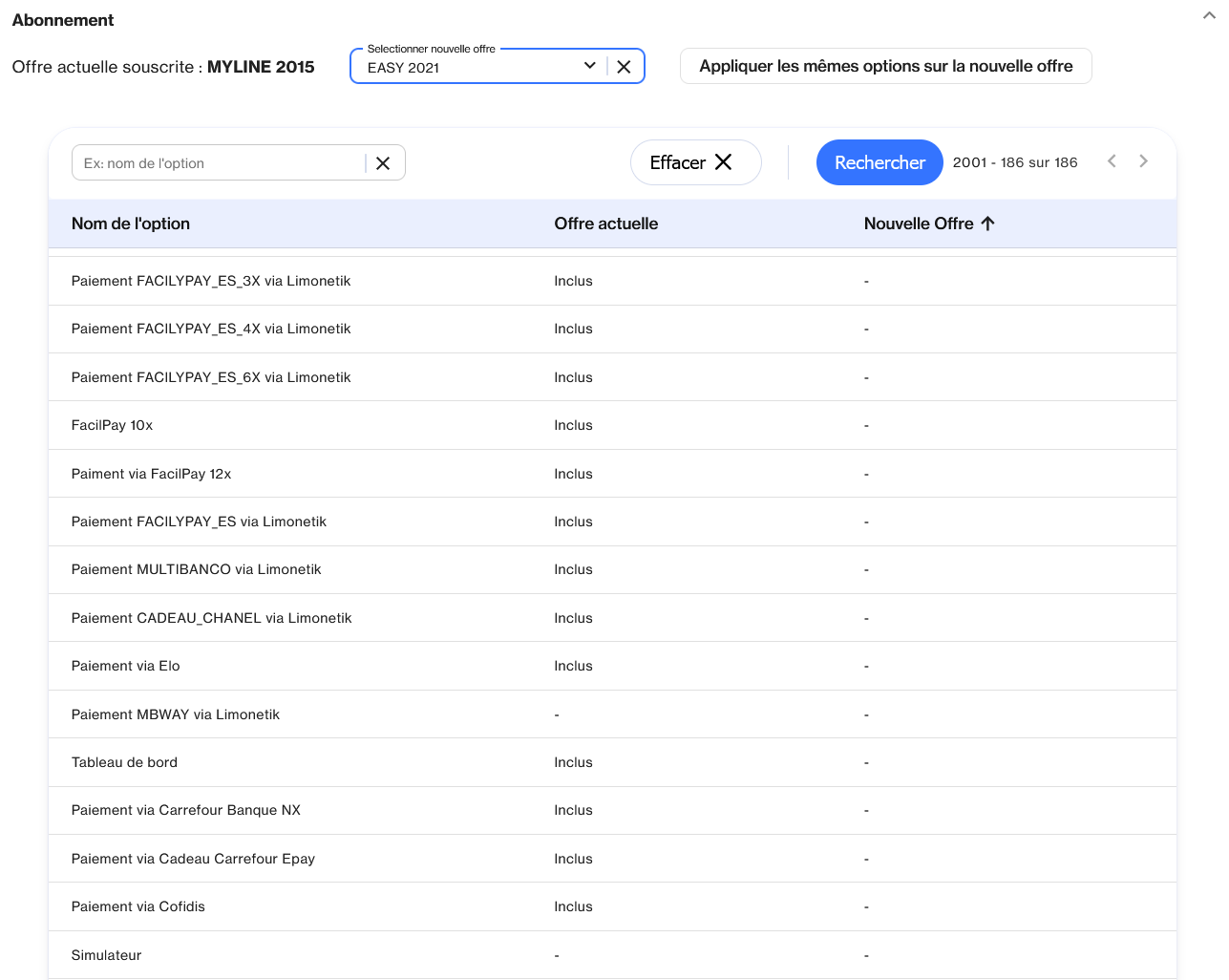1229x980 pixels.
Task: Select the Paiement via Elo row
Action: tap(126, 666)
